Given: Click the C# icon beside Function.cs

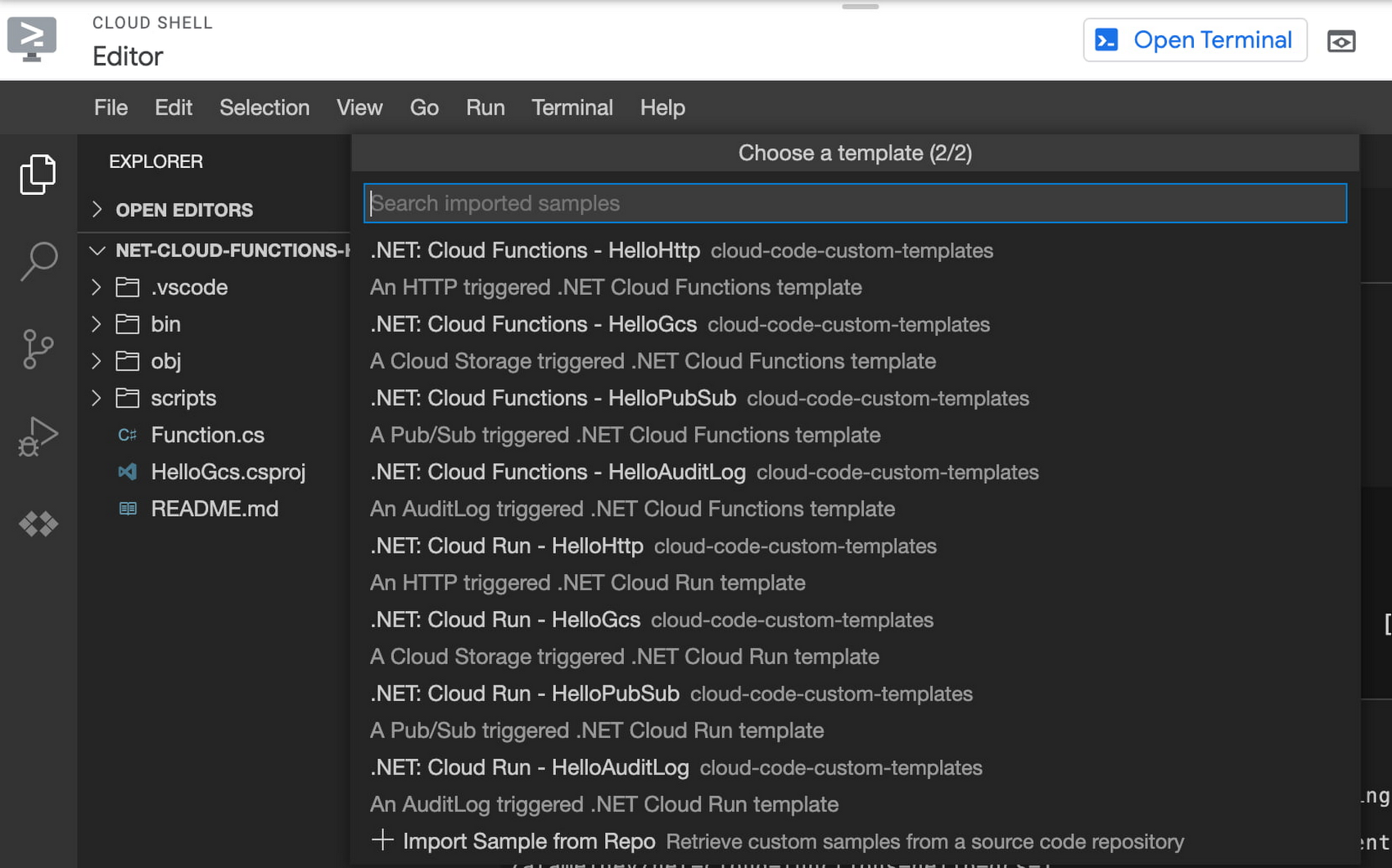Looking at the screenshot, I should 127,435.
